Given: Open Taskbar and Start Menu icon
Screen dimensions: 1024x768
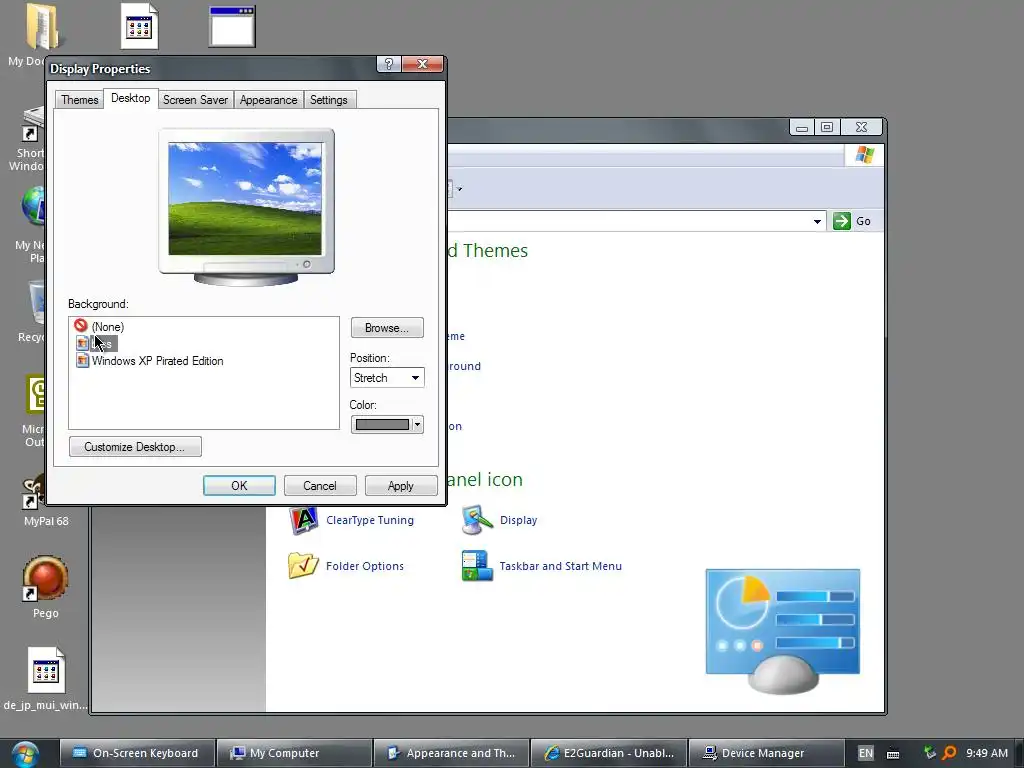Looking at the screenshot, I should (x=477, y=566).
